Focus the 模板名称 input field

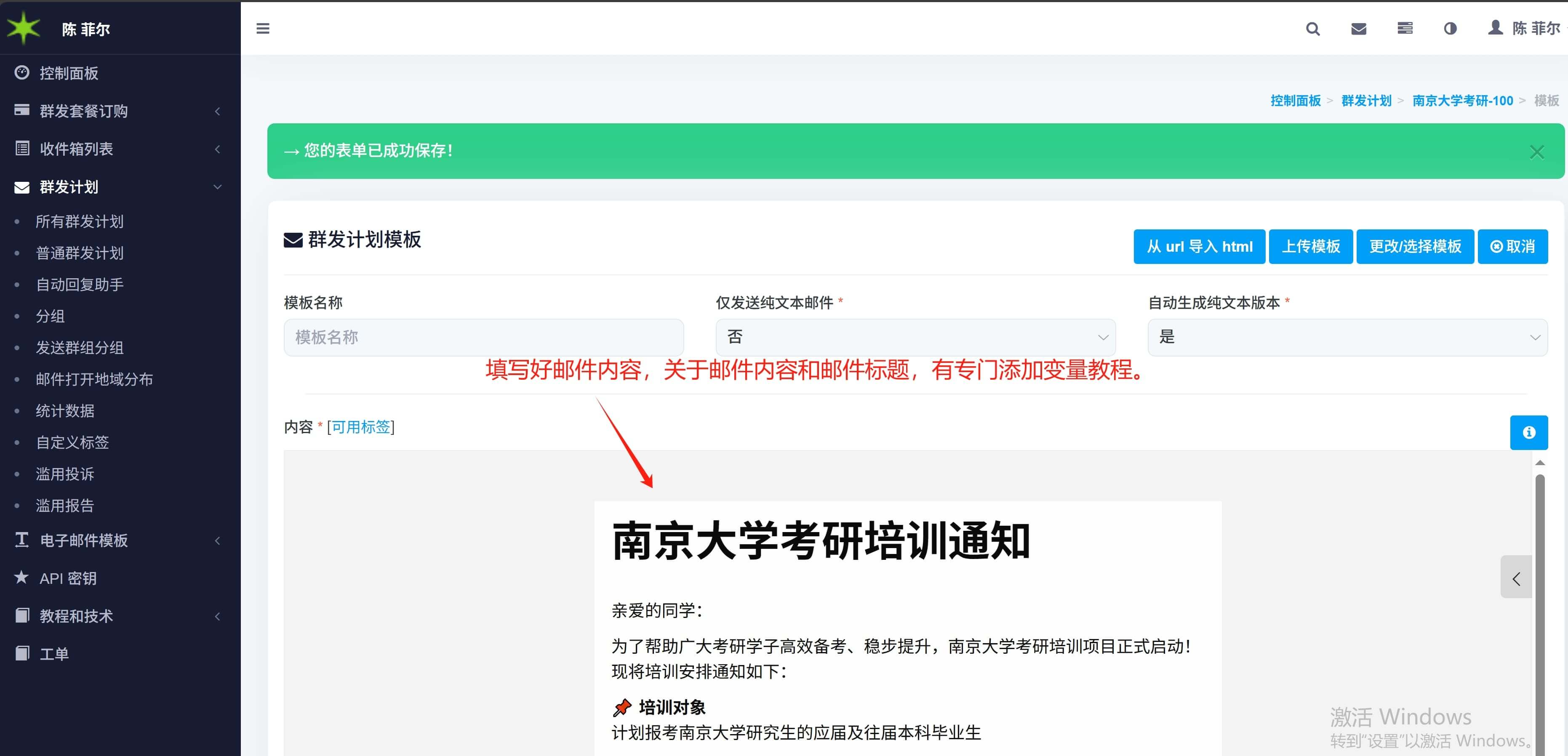pyautogui.click(x=484, y=337)
